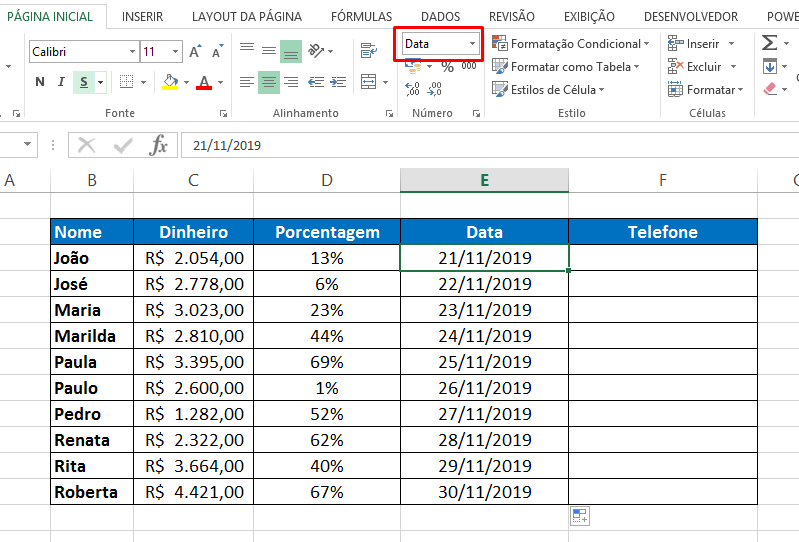
Task: Open REVISÃO tab
Action: 512,17
